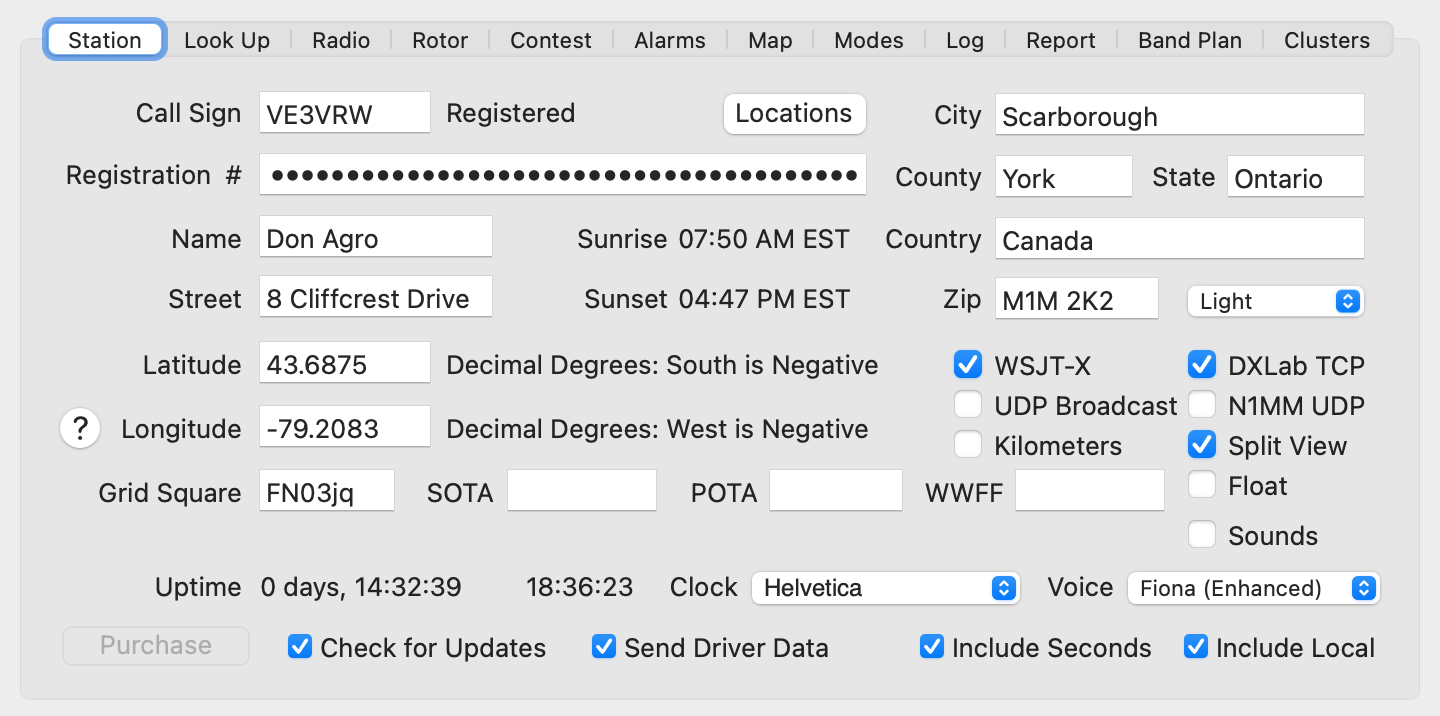Uncheck the Include Seconds checkbox
Image resolution: width=1440 pixels, height=716 pixels.
pos(931,647)
